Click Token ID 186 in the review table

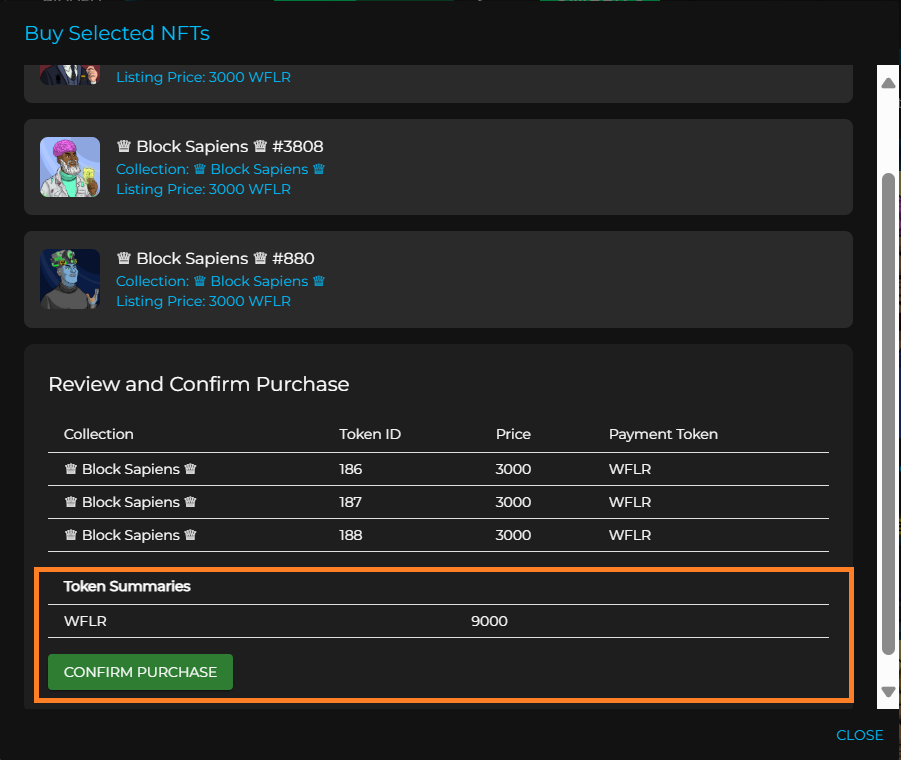(351, 469)
